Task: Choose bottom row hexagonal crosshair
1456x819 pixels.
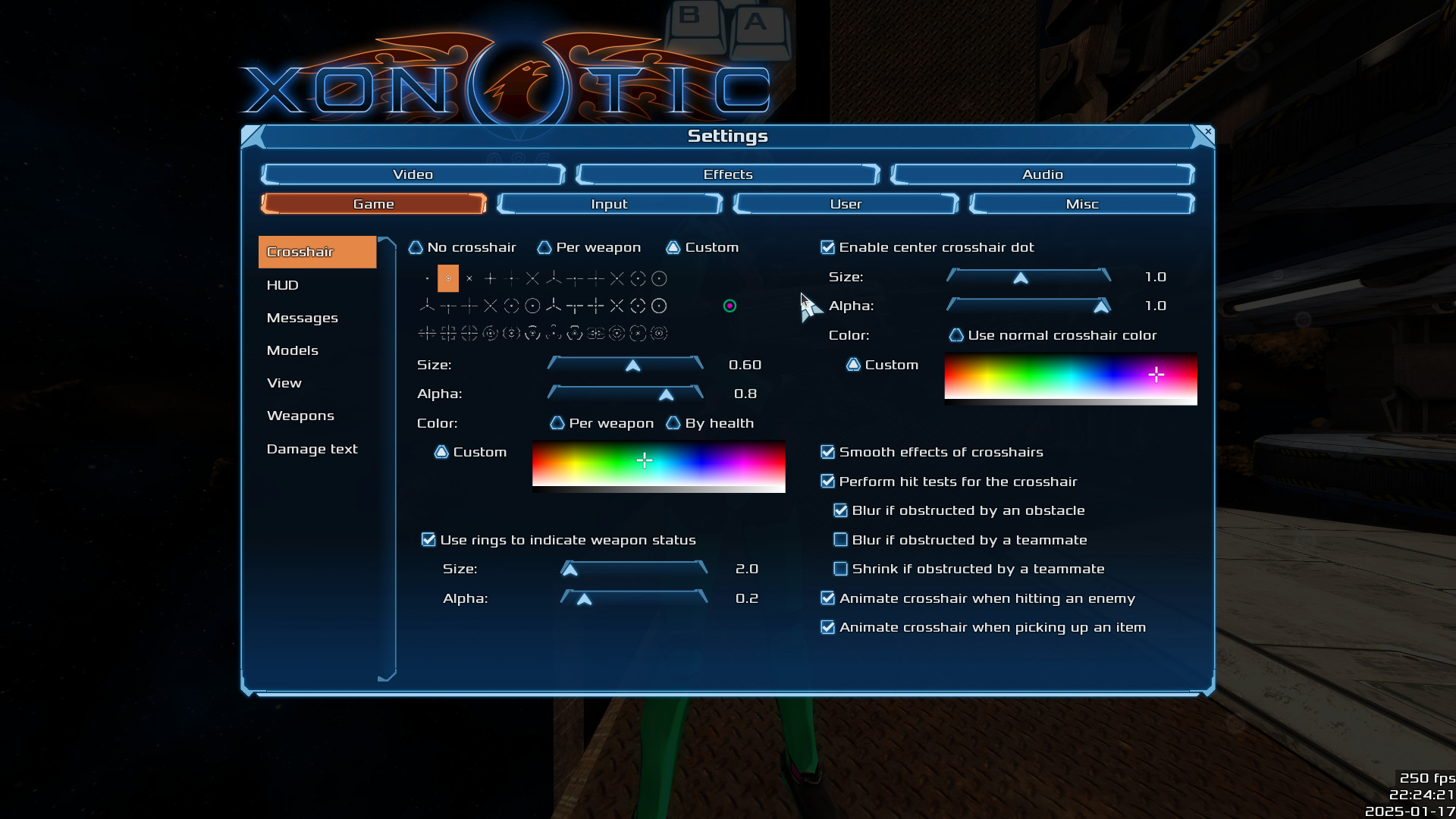Action: tap(575, 333)
